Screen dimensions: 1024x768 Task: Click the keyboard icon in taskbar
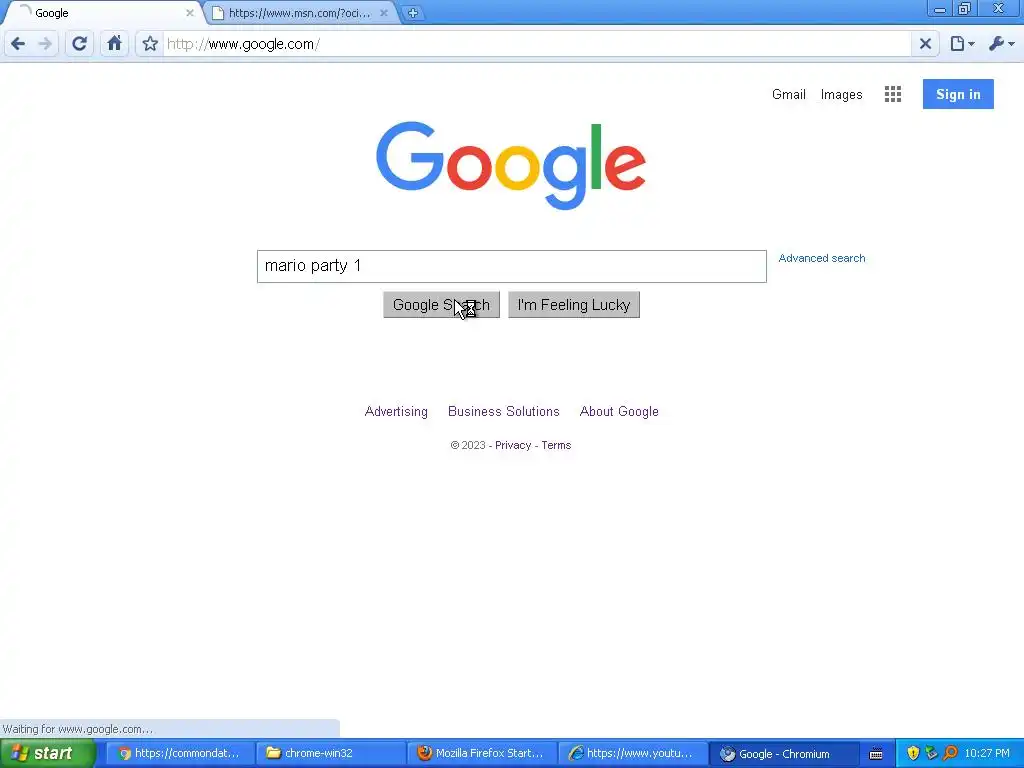tap(876, 754)
